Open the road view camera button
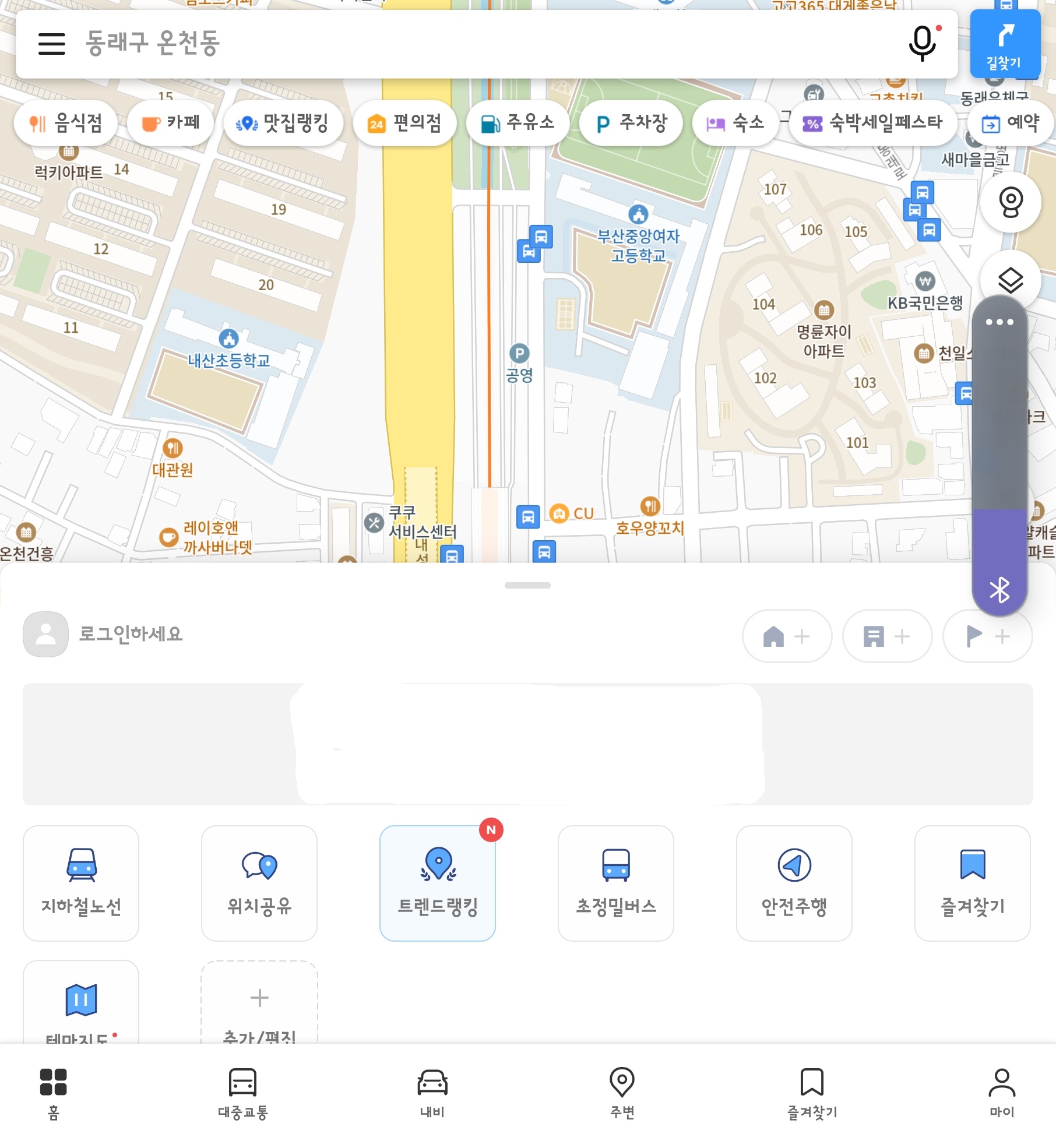Image resolution: width=1056 pixels, height=1148 pixels. 1011,202
